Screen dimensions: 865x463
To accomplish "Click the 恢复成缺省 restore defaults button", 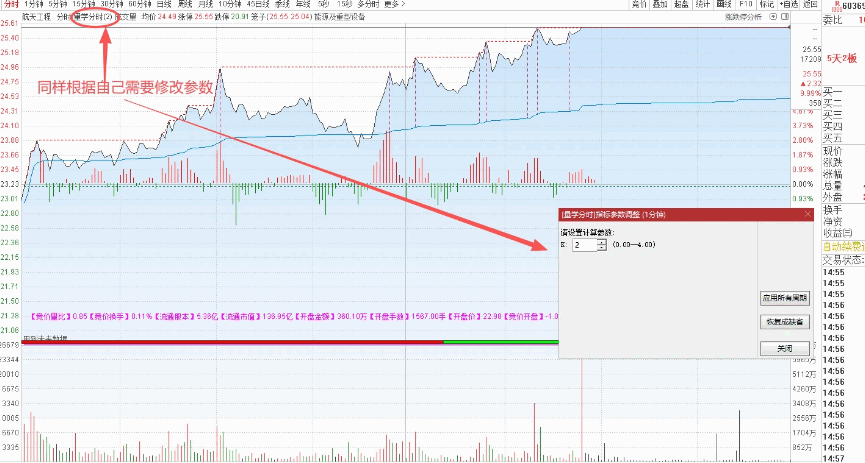I will (x=785, y=322).
